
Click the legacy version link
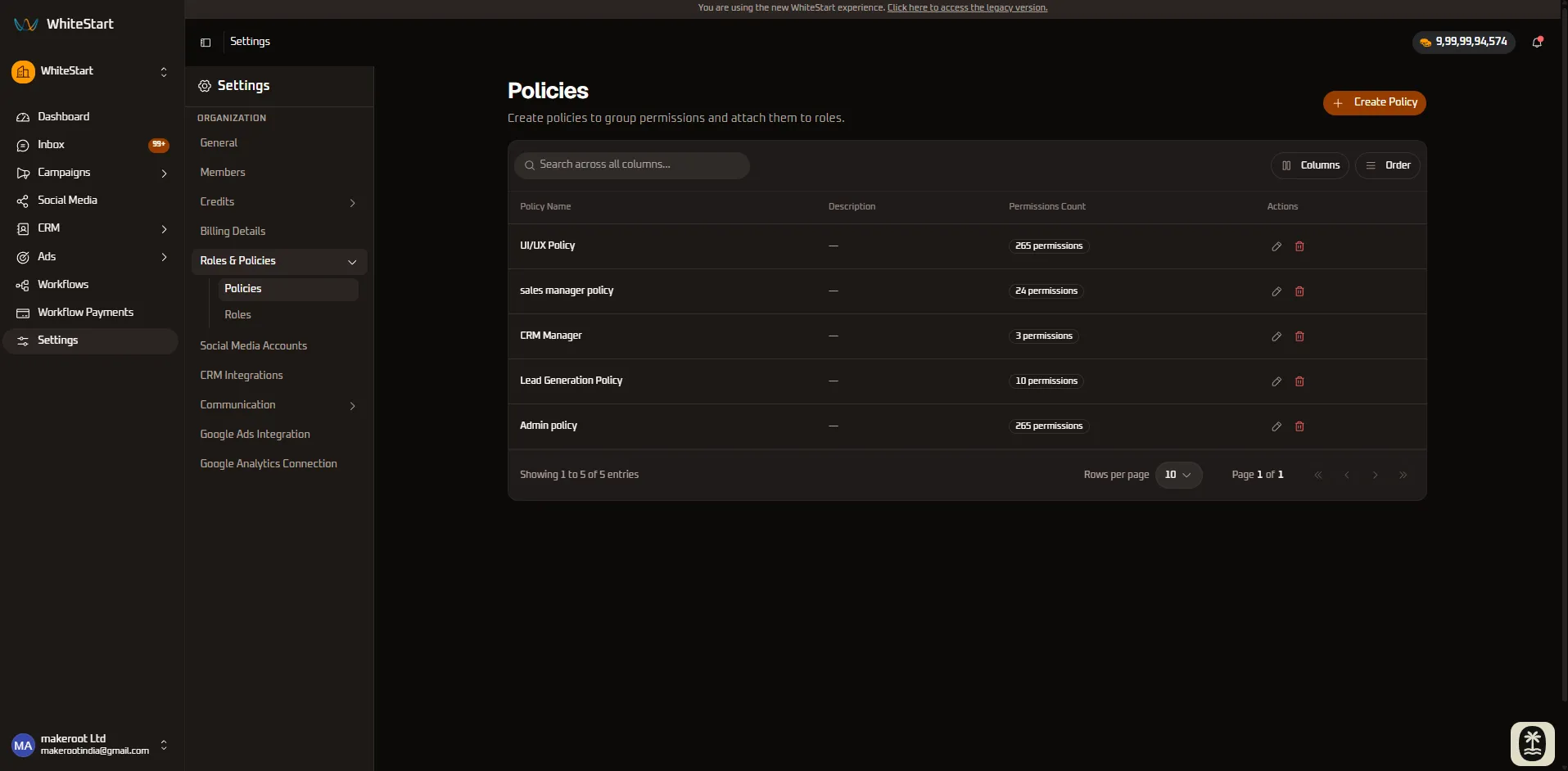(x=967, y=7)
